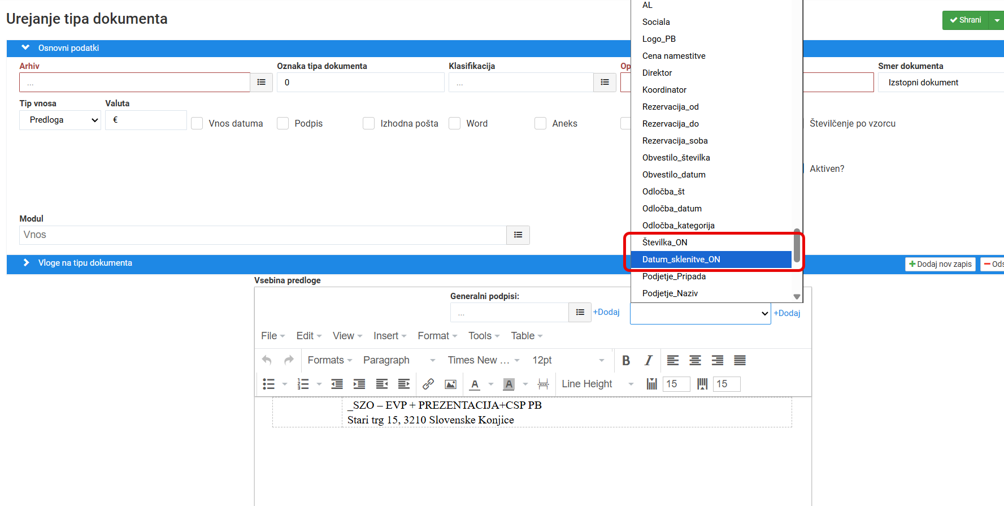Redo the last edit in the editor
The width and height of the screenshot is (1004, 506).
[289, 360]
